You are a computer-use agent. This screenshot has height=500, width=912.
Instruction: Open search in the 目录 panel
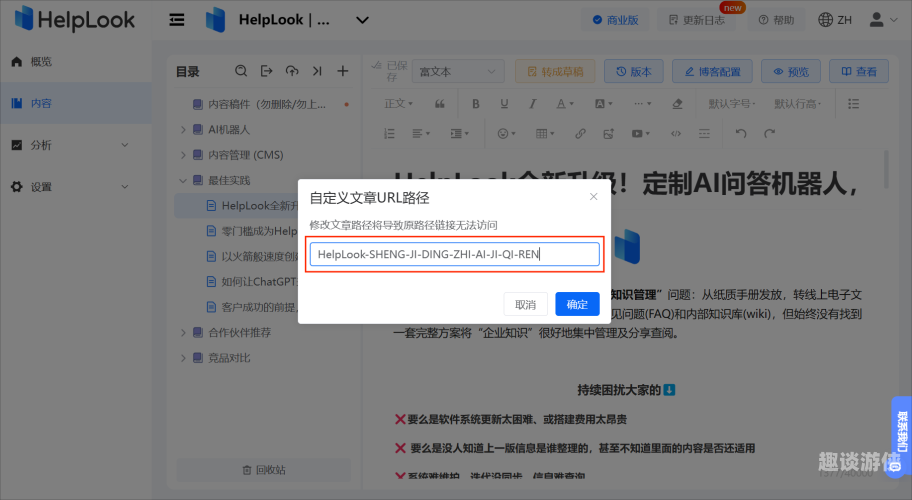click(241, 71)
